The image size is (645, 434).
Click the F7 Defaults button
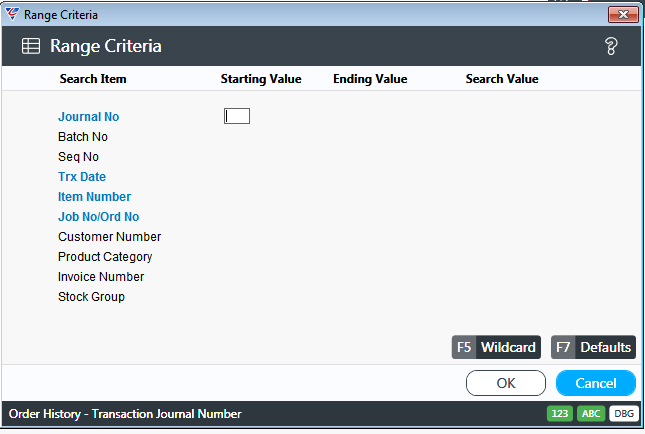click(x=593, y=347)
